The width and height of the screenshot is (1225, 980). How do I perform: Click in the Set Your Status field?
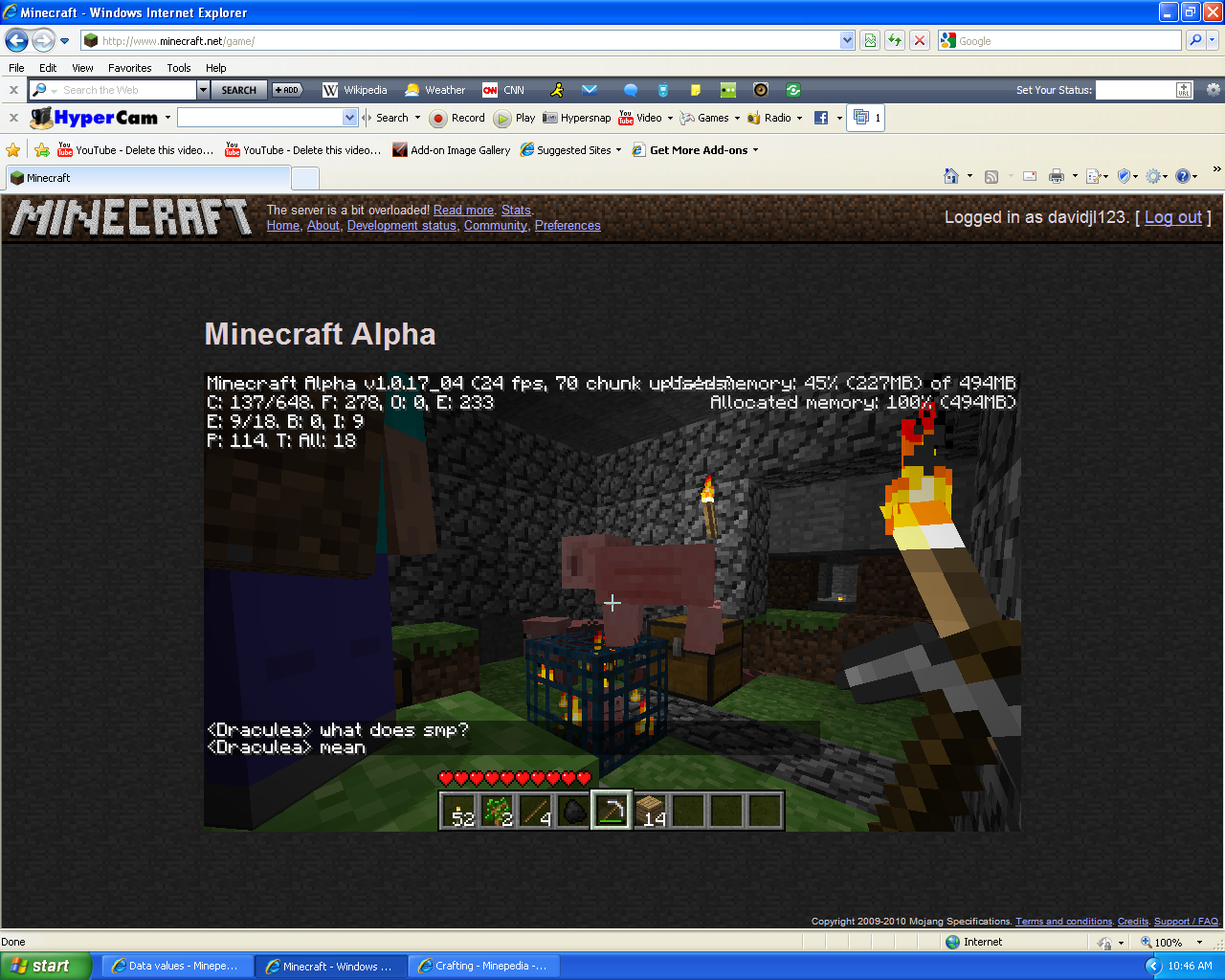tap(1136, 90)
